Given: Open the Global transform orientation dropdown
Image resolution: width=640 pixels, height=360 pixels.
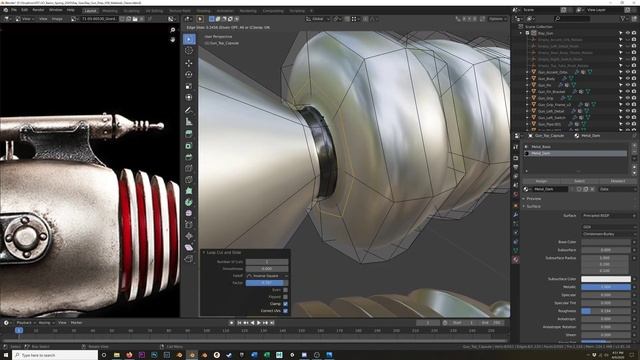Looking at the screenshot, I should coord(317,19).
